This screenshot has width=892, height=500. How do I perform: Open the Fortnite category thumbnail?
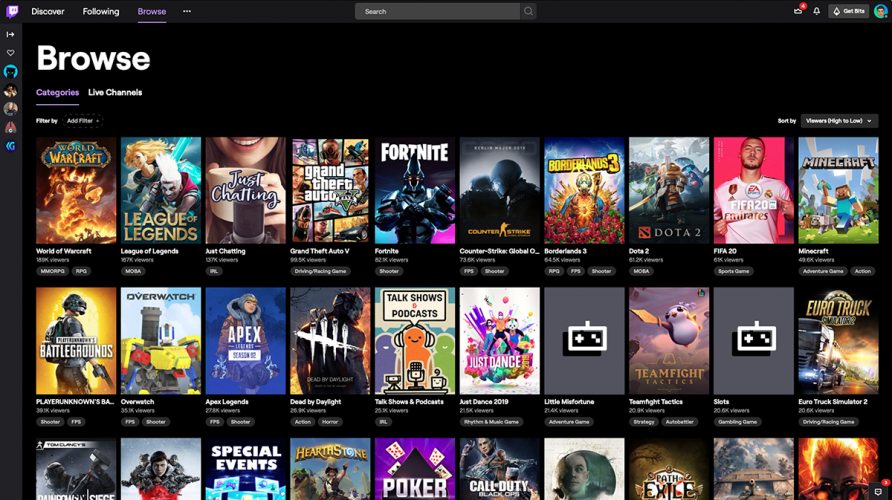[415, 191]
